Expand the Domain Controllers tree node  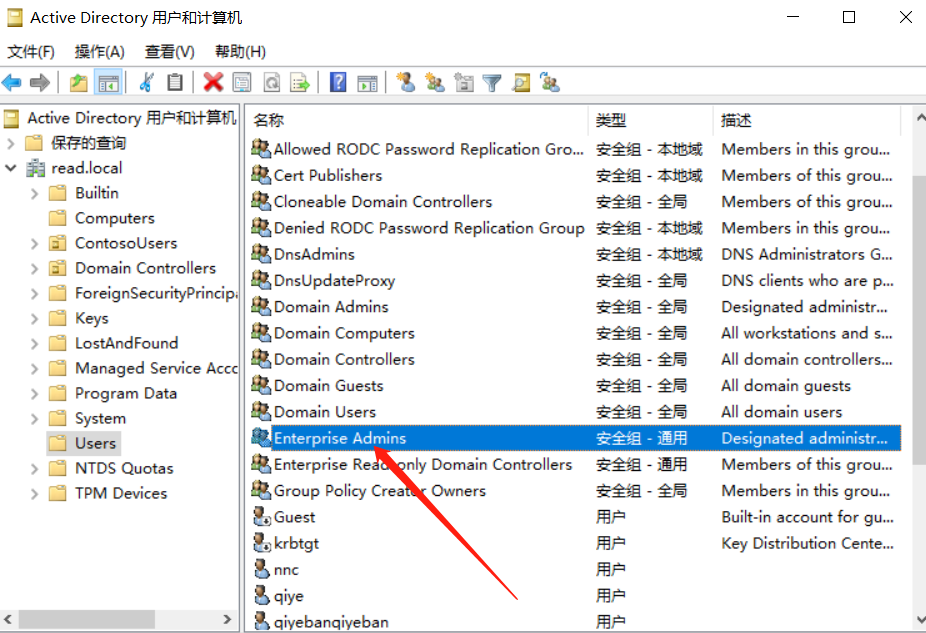[x=34, y=269]
